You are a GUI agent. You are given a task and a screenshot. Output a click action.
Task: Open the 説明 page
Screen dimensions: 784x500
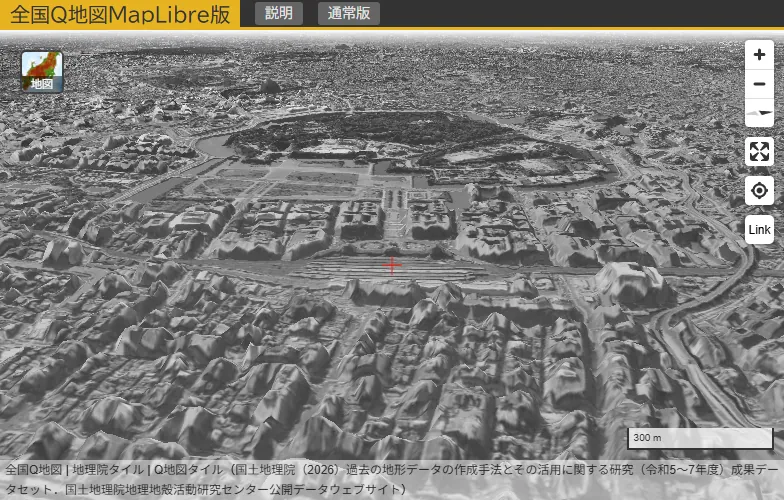(278, 14)
